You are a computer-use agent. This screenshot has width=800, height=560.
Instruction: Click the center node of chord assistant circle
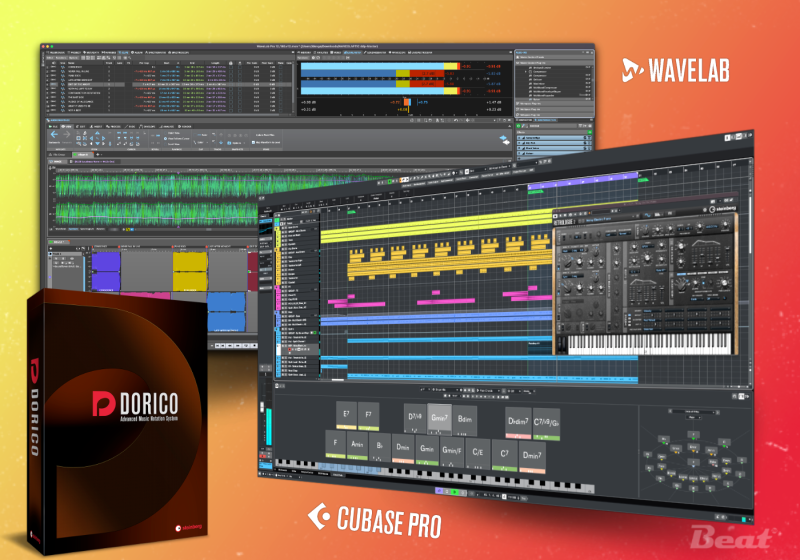(x=693, y=462)
